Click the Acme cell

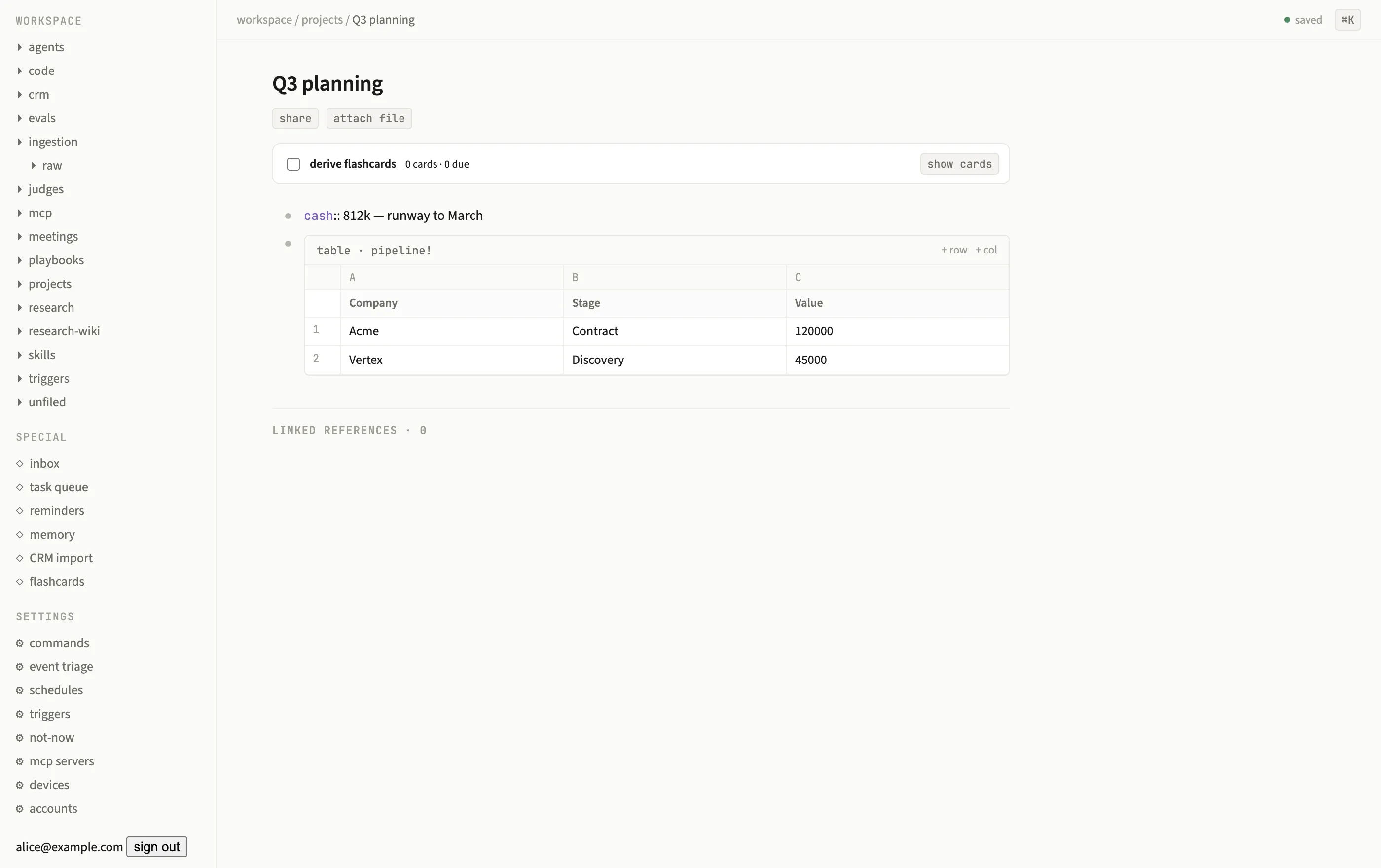point(452,331)
